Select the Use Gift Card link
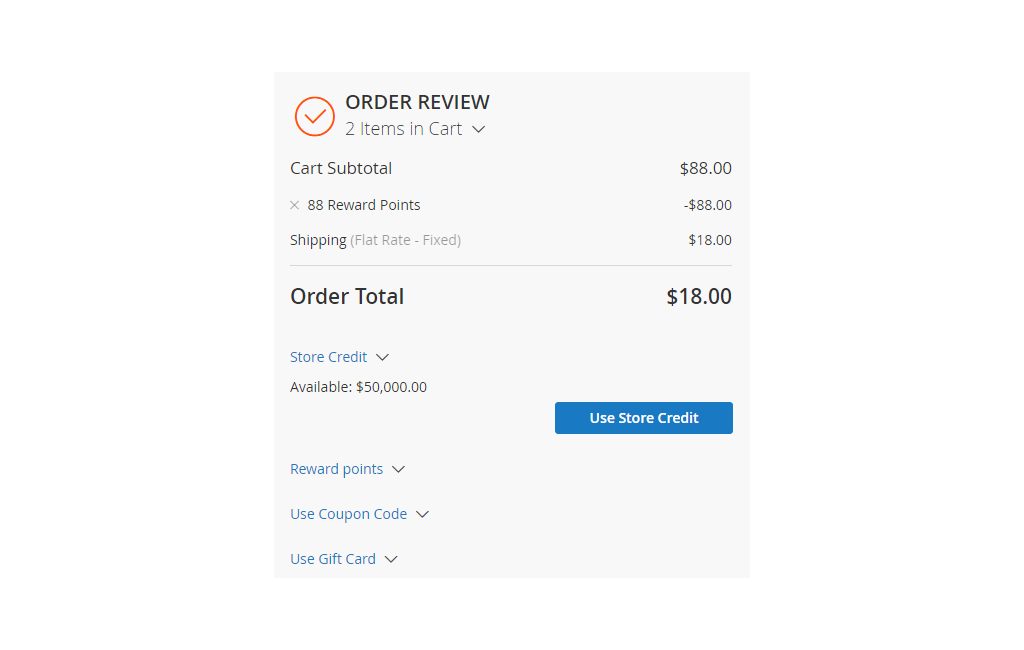The height and width of the screenshot is (650, 1024). (333, 559)
